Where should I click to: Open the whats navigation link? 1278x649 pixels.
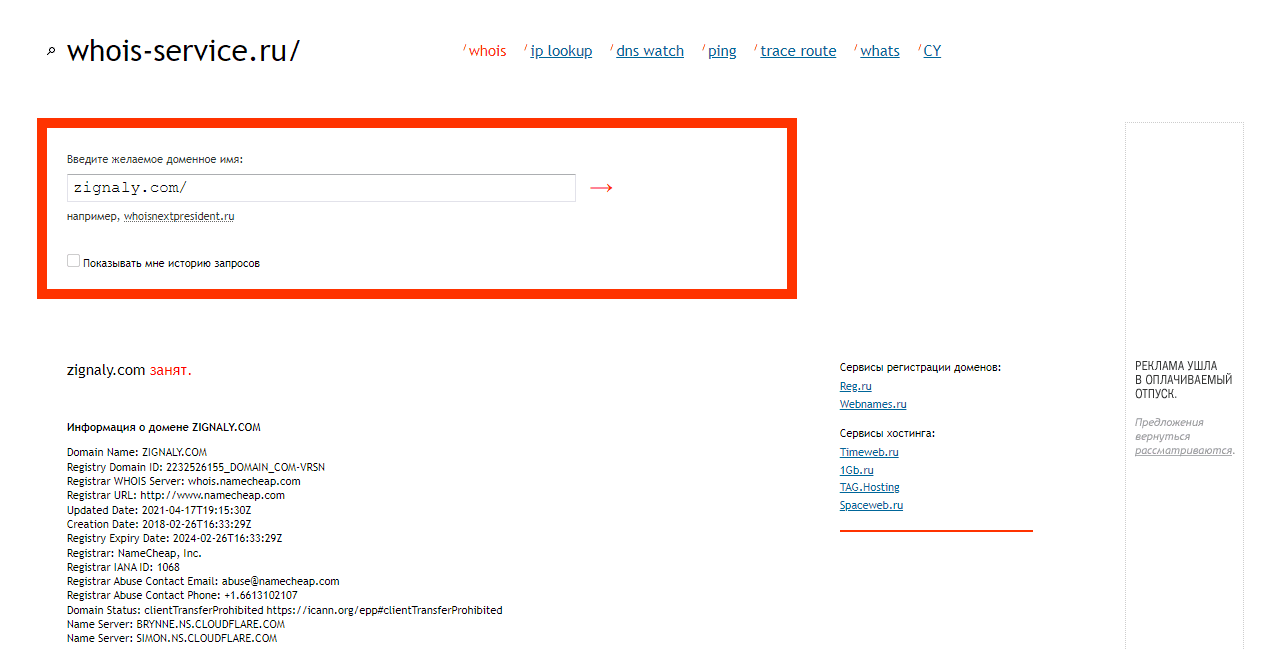tap(880, 51)
